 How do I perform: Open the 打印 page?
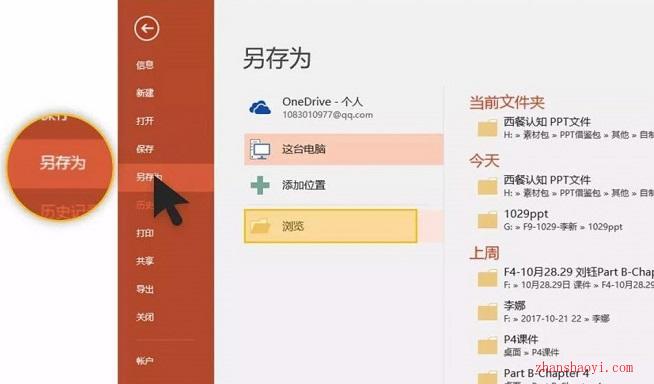(145, 233)
